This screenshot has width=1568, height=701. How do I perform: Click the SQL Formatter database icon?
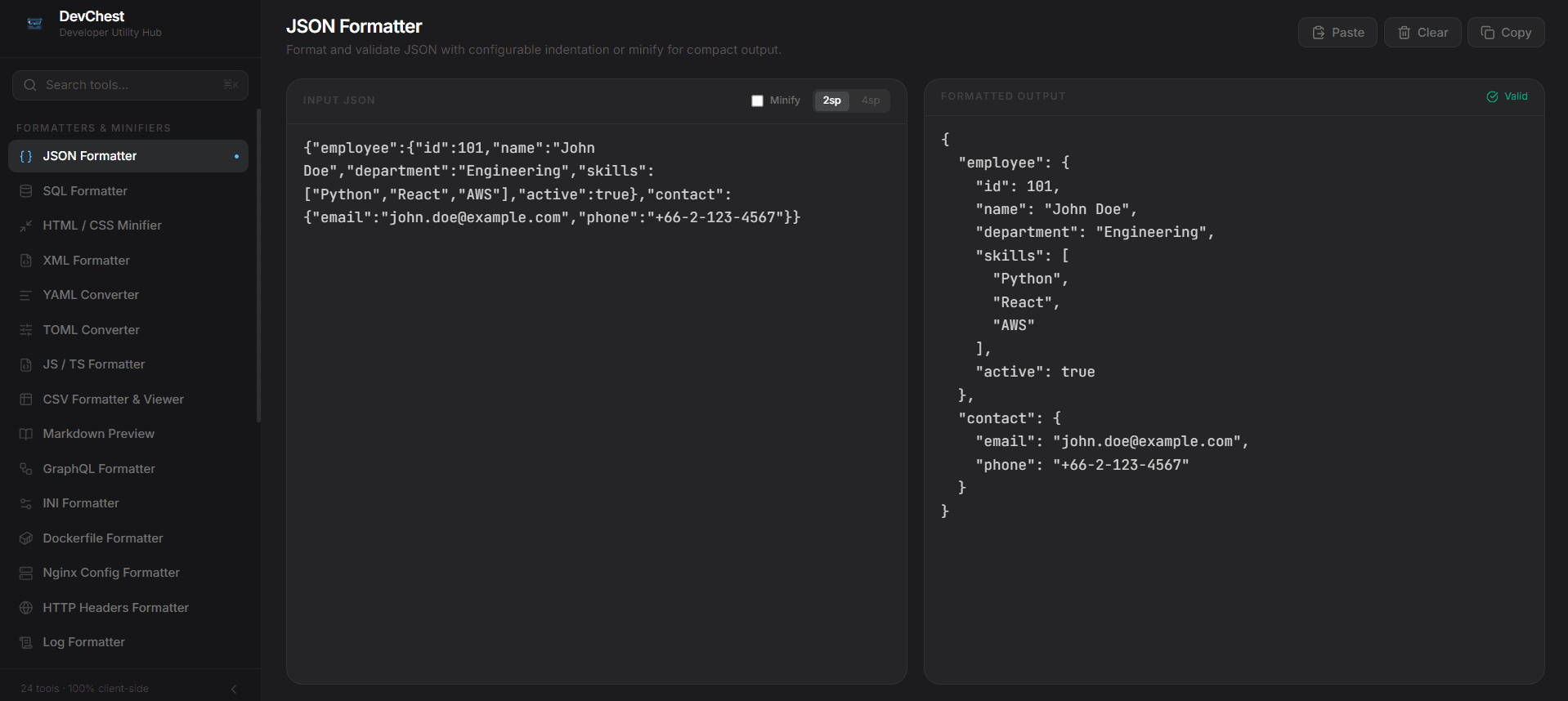[26, 191]
